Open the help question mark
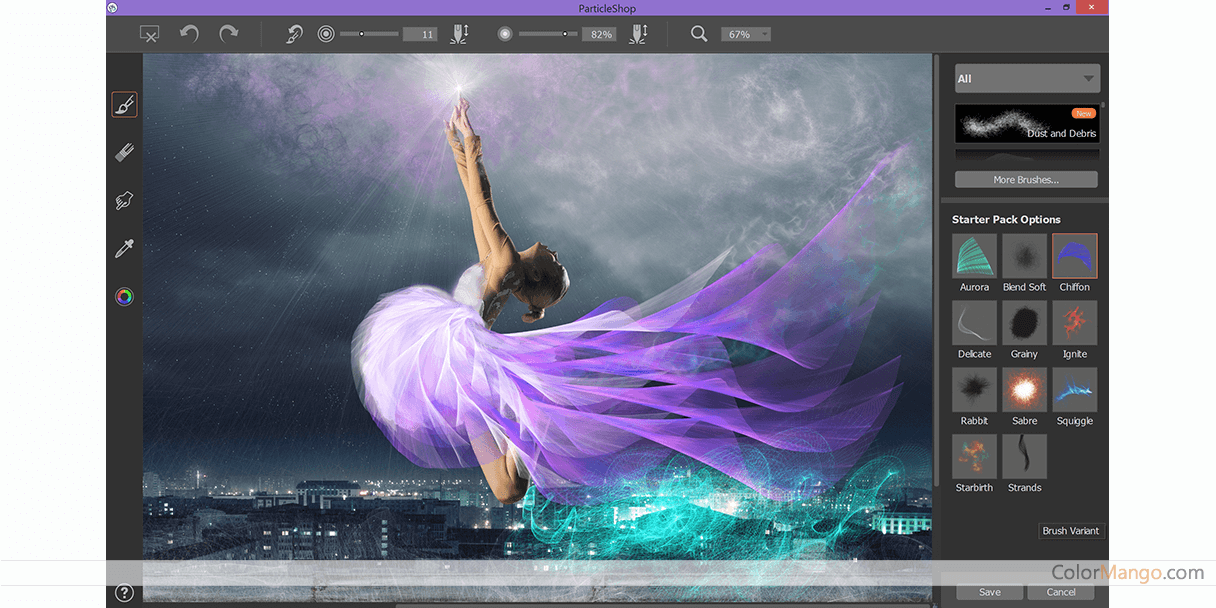The image size is (1216, 608). point(124,593)
